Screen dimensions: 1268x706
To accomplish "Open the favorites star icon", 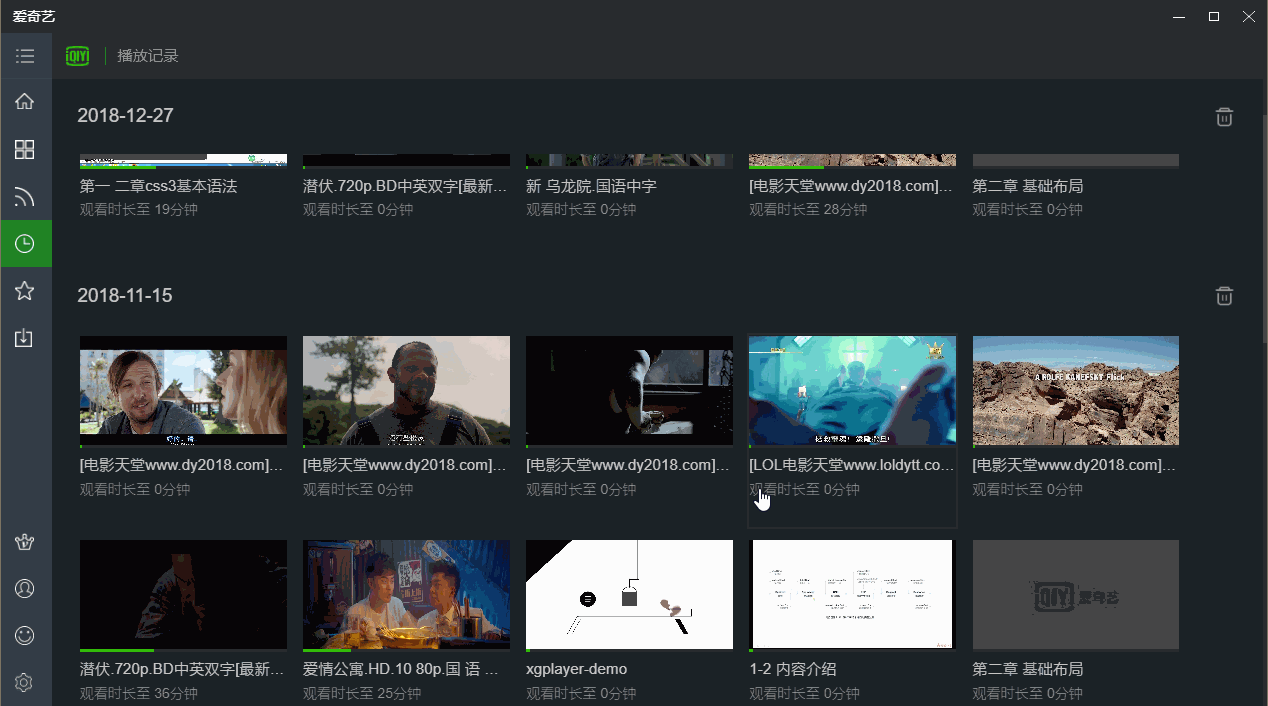I will click(x=25, y=291).
